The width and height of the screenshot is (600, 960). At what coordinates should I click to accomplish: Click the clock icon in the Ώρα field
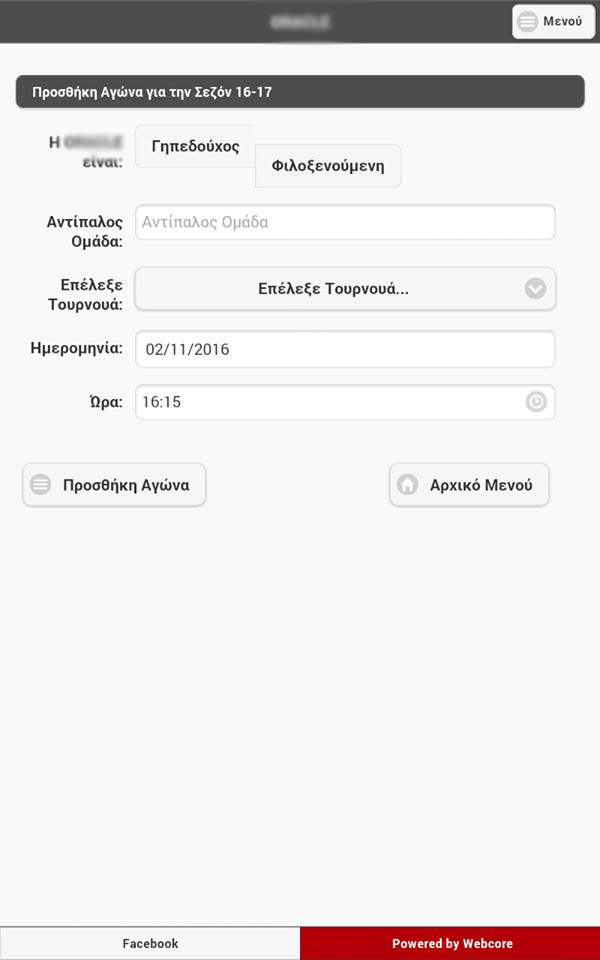coord(536,402)
